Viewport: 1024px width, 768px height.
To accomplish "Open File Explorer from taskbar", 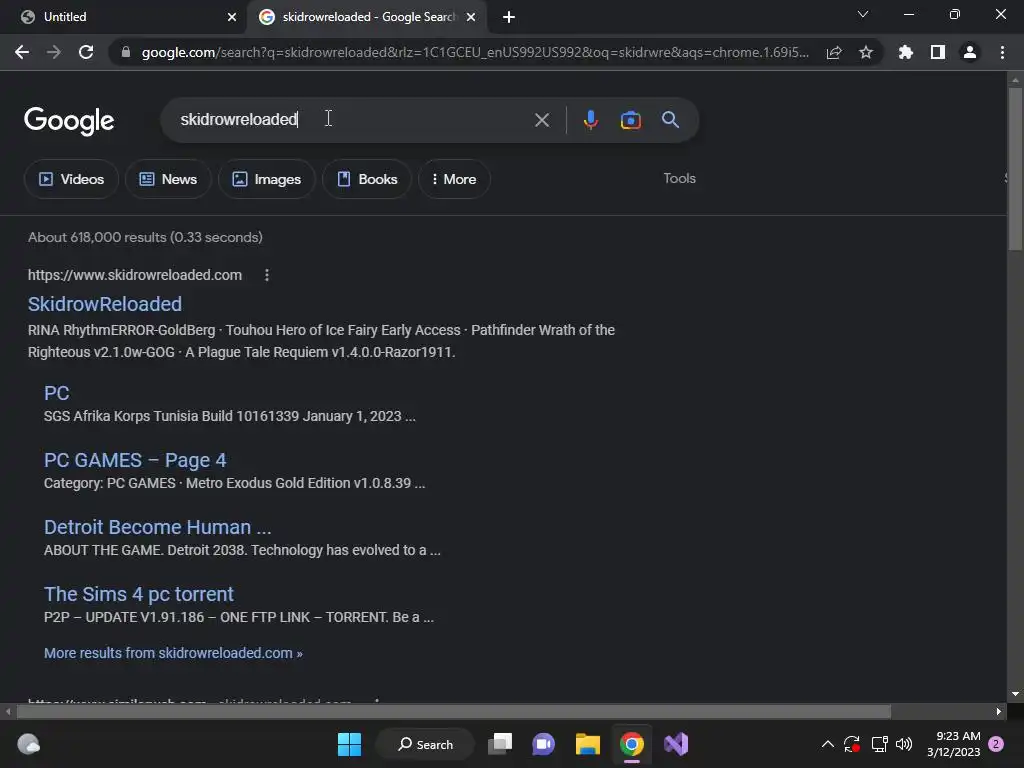I will (587, 744).
